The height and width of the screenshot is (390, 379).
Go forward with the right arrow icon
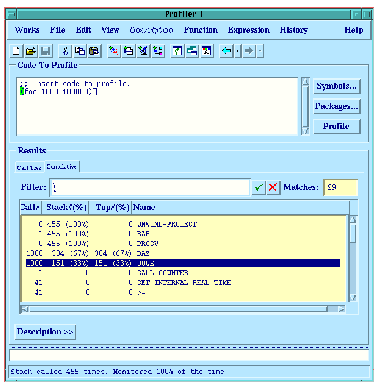(249, 51)
